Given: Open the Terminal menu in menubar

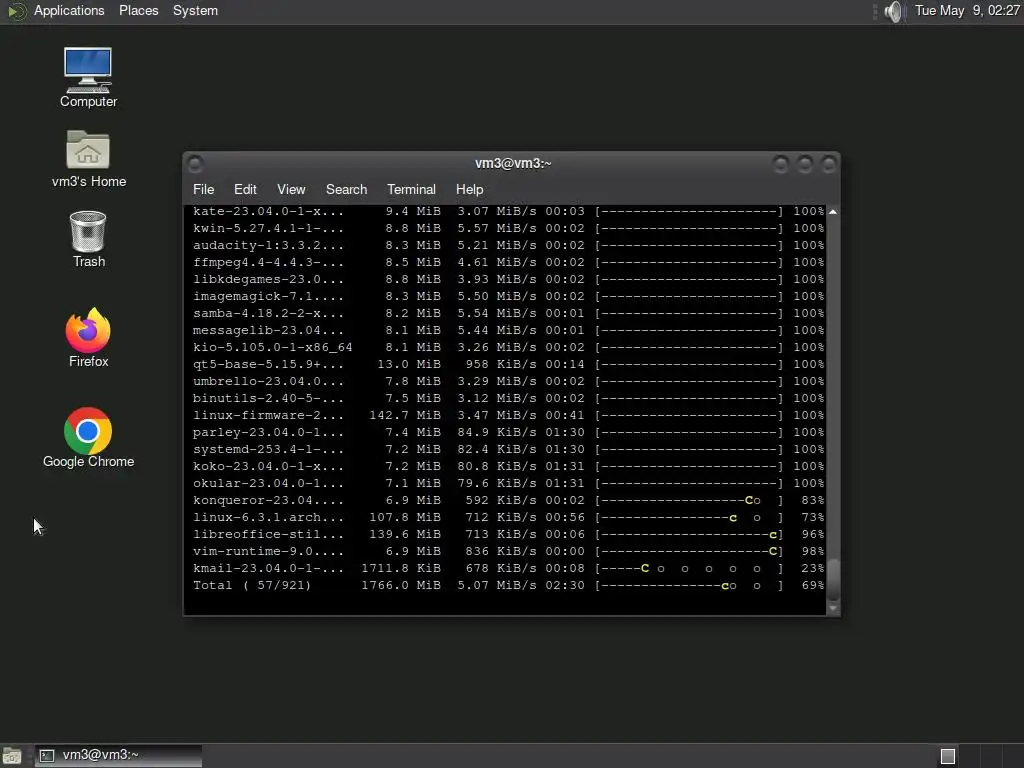Looking at the screenshot, I should pos(411,189).
